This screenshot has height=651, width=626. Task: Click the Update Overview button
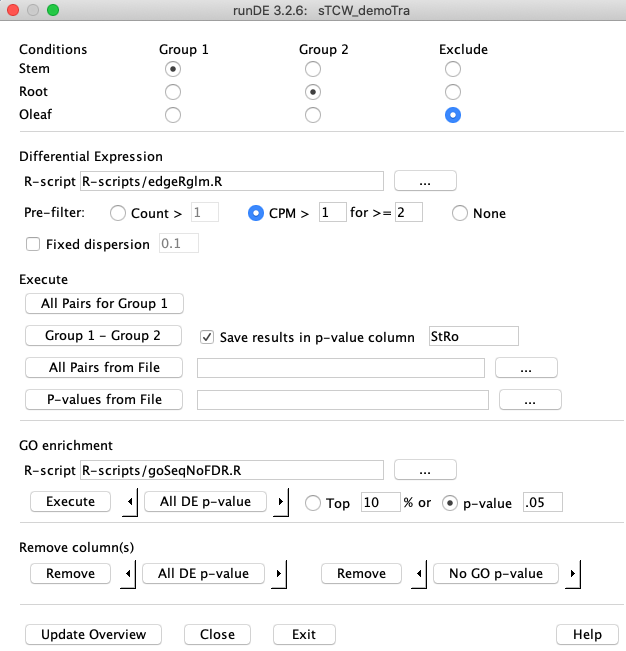tap(93, 634)
